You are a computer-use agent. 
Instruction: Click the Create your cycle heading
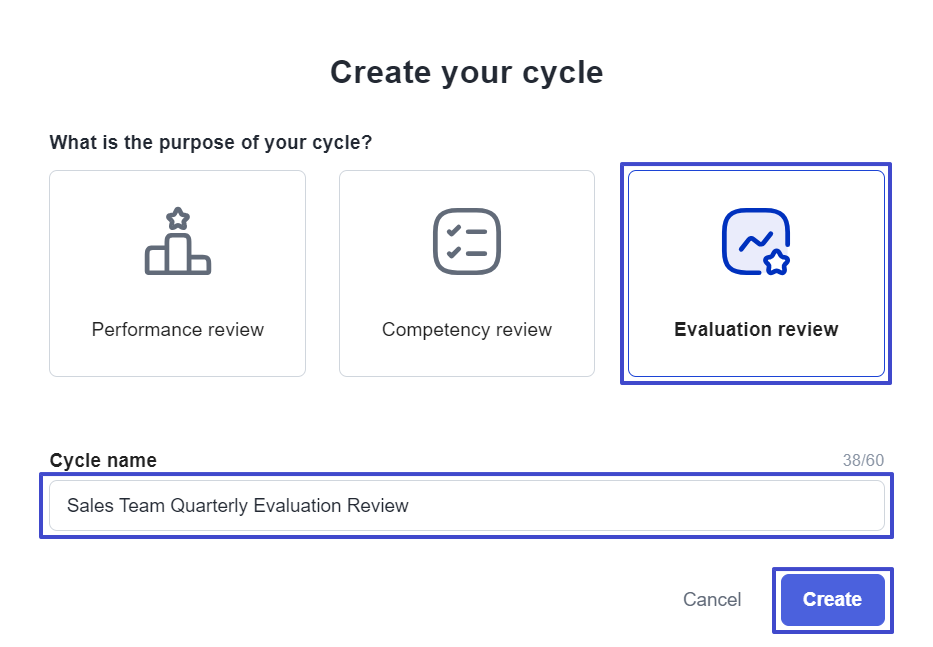click(467, 73)
